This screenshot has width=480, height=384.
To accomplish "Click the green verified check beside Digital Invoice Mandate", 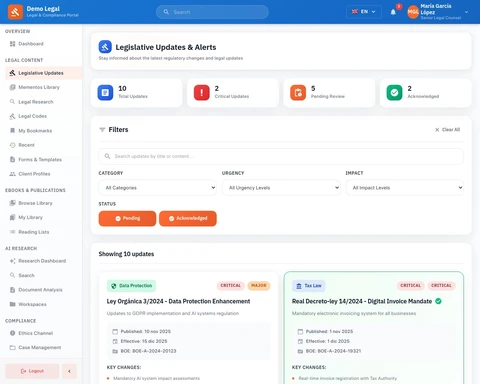I will 438,301.
